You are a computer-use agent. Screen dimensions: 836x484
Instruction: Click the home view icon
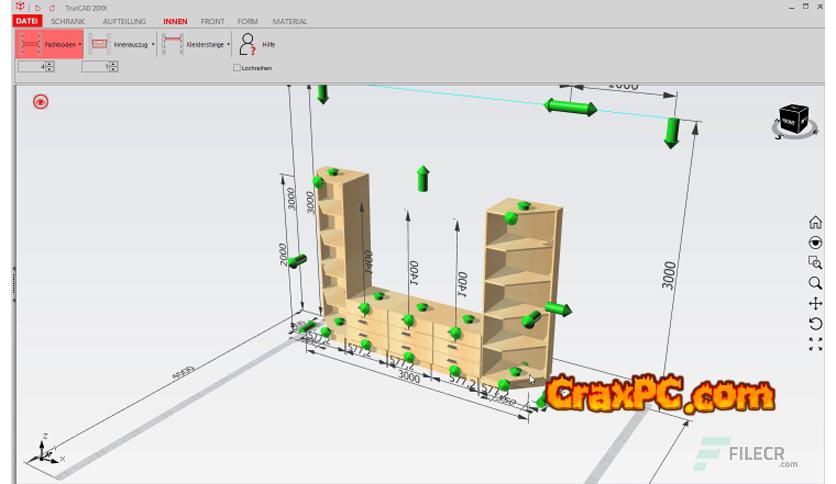(816, 222)
